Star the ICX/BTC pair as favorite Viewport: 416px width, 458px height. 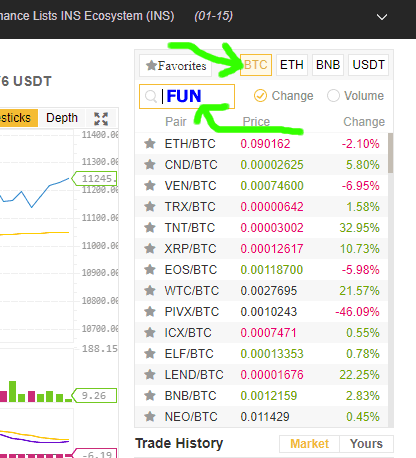150,333
